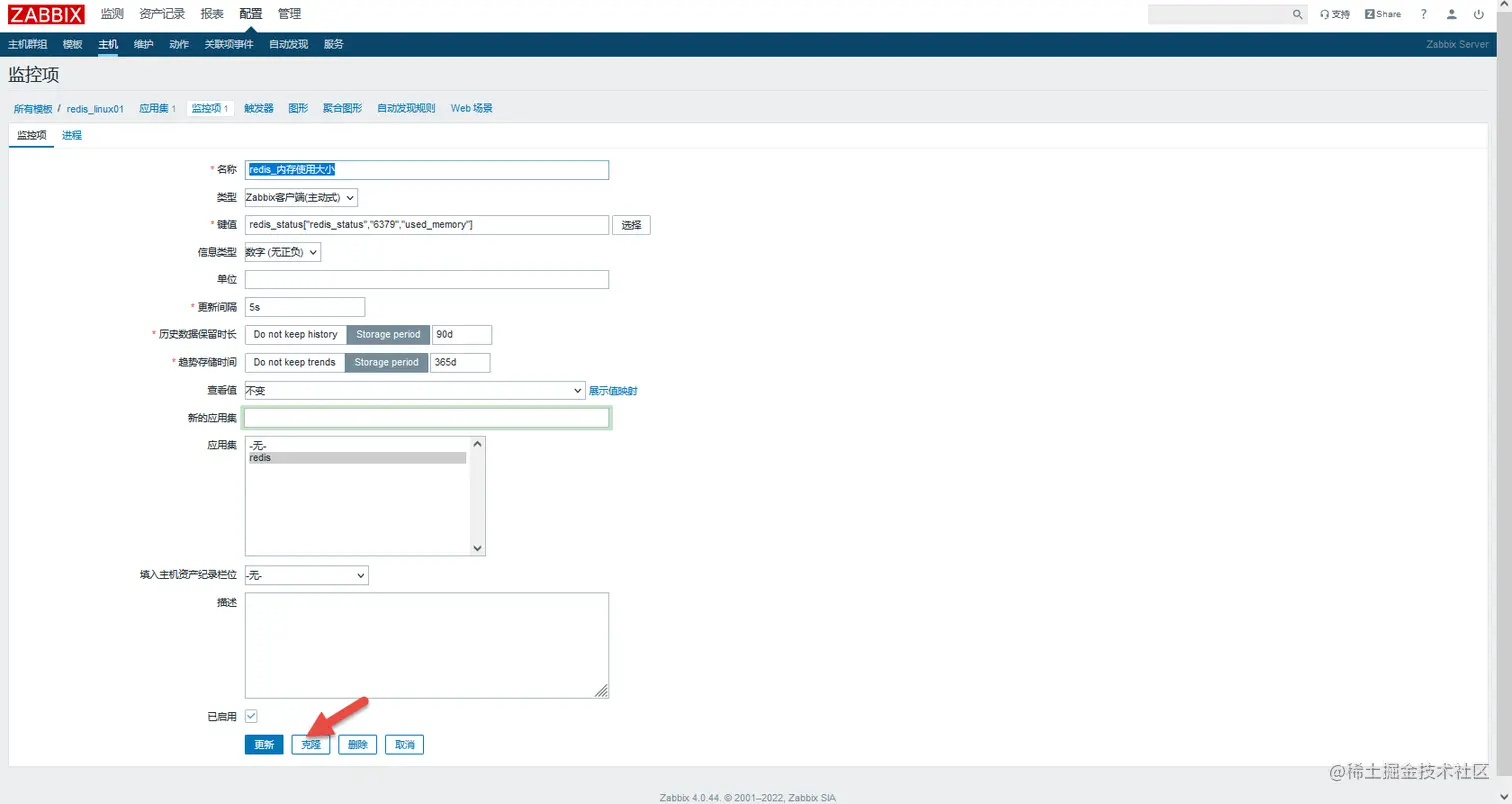1512x804 pixels.
Task: Click the search magnifier icon
Action: tap(1298, 14)
